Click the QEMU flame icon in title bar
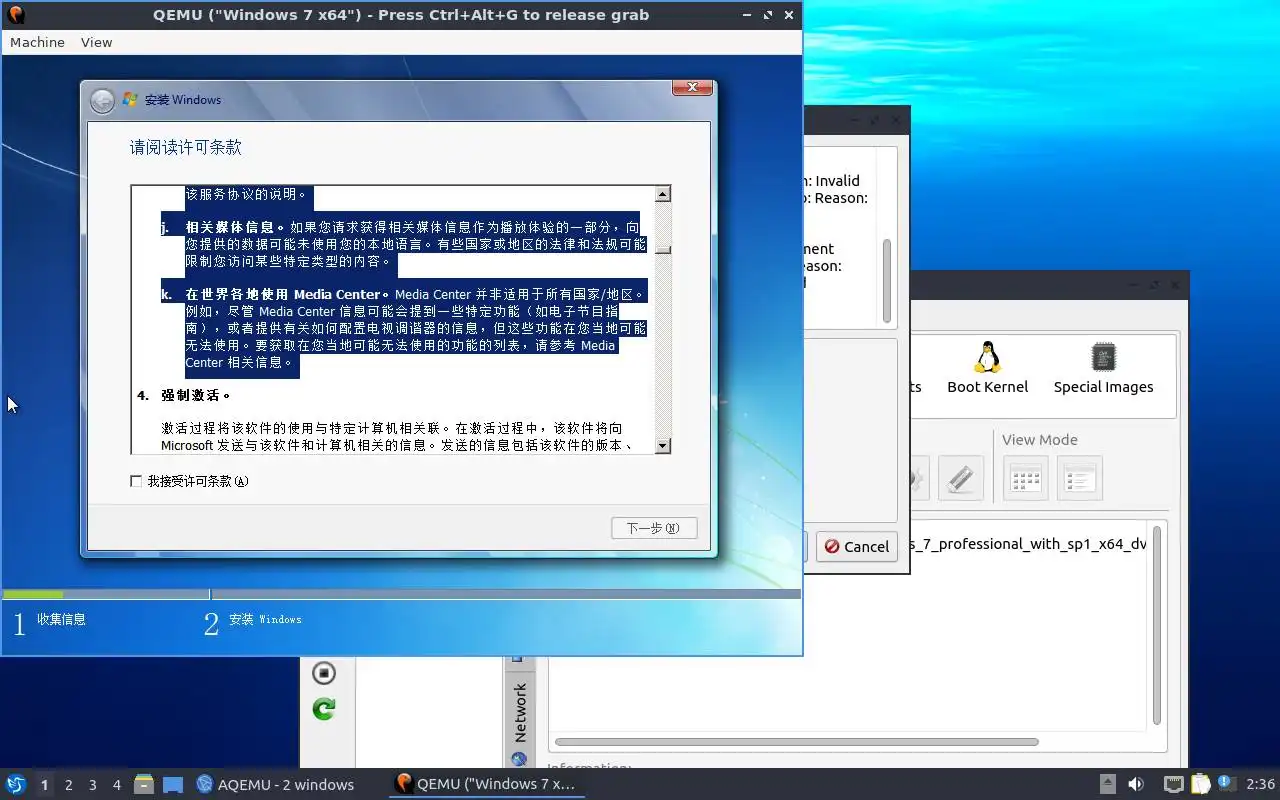Viewport: 1280px width, 800px height. 16,15
